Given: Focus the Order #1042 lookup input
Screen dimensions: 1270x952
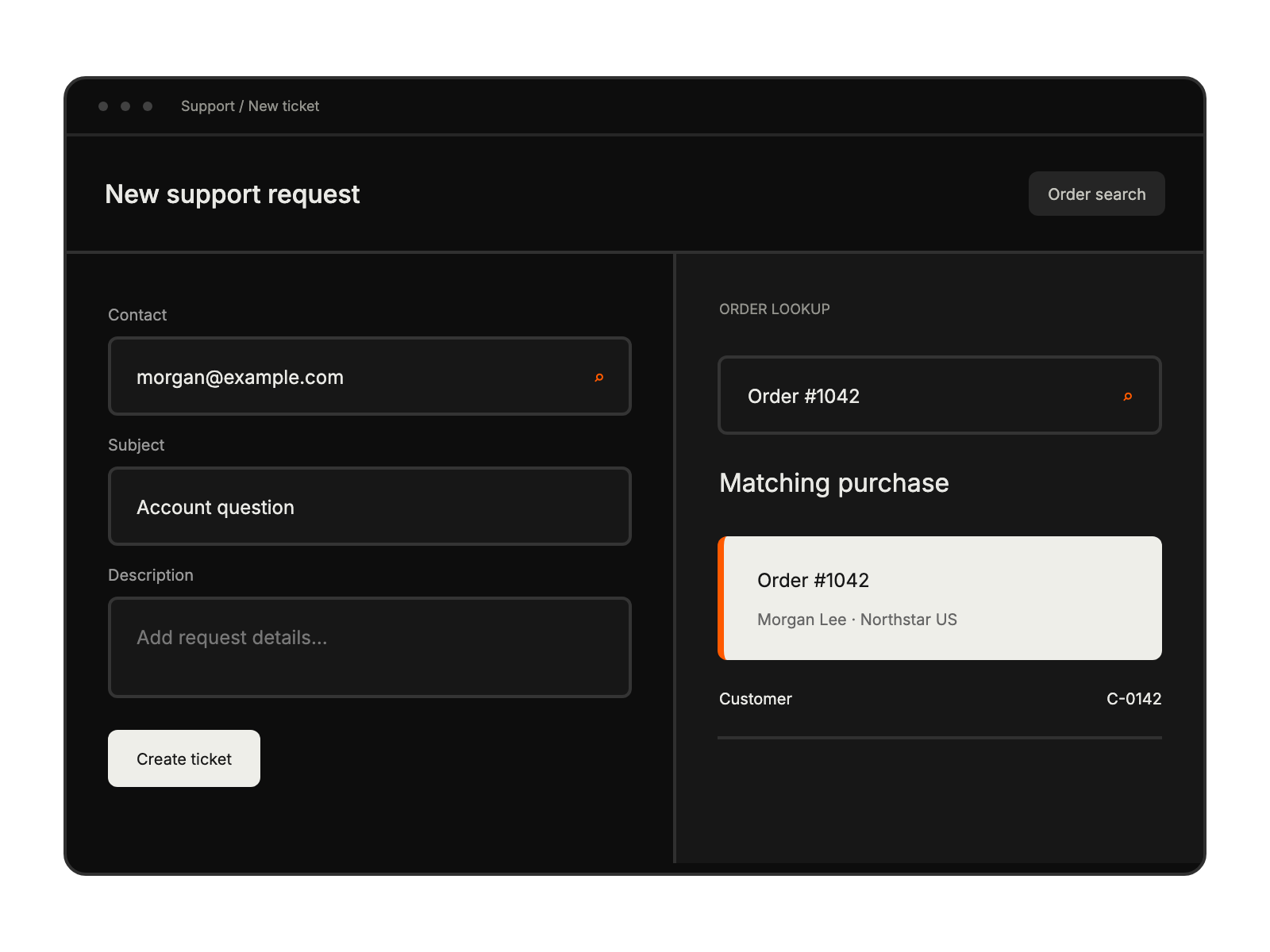Looking at the screenshot, I should 940,395.
